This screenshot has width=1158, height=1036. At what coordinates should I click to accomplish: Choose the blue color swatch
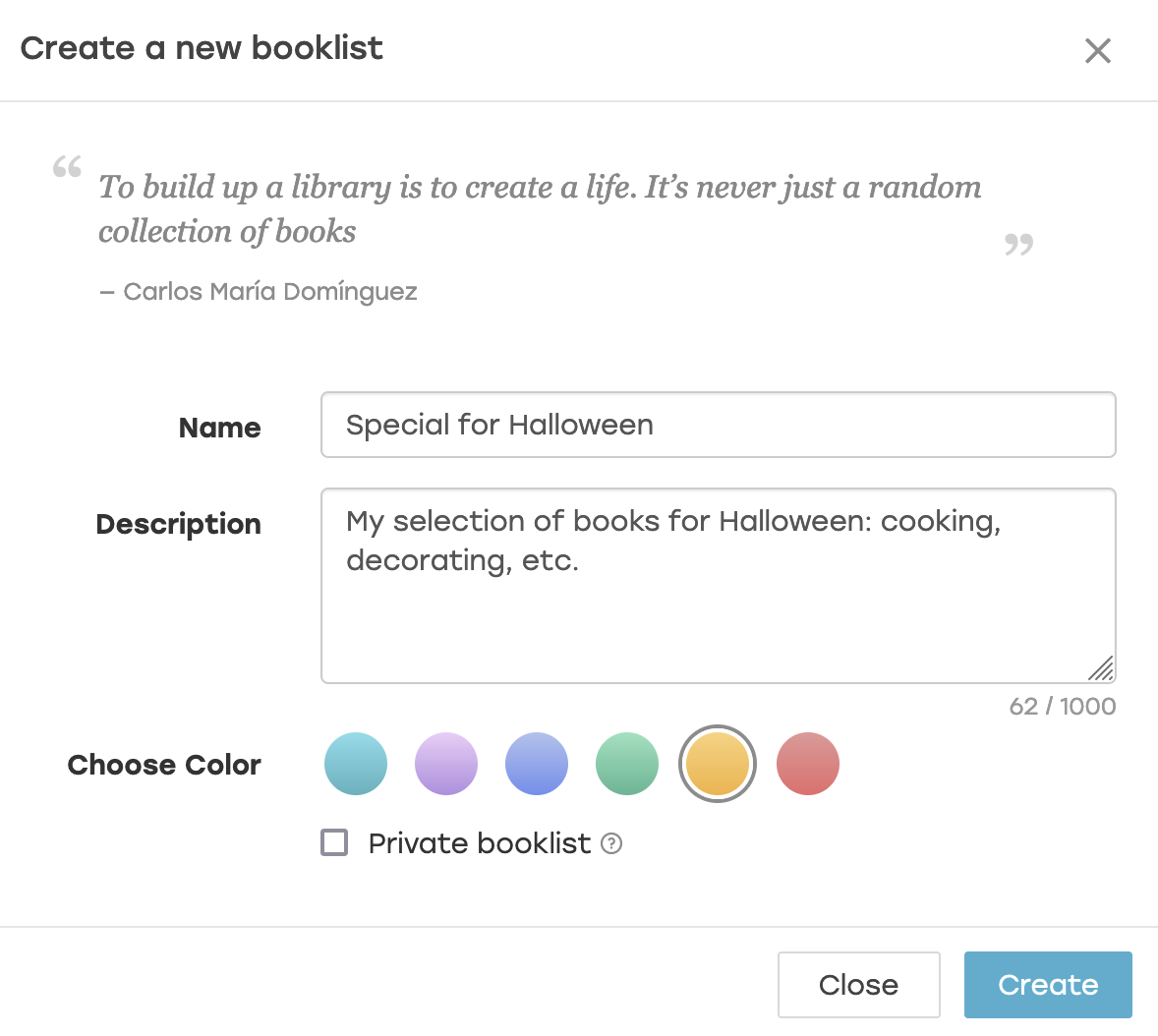(x=537, y=764)
